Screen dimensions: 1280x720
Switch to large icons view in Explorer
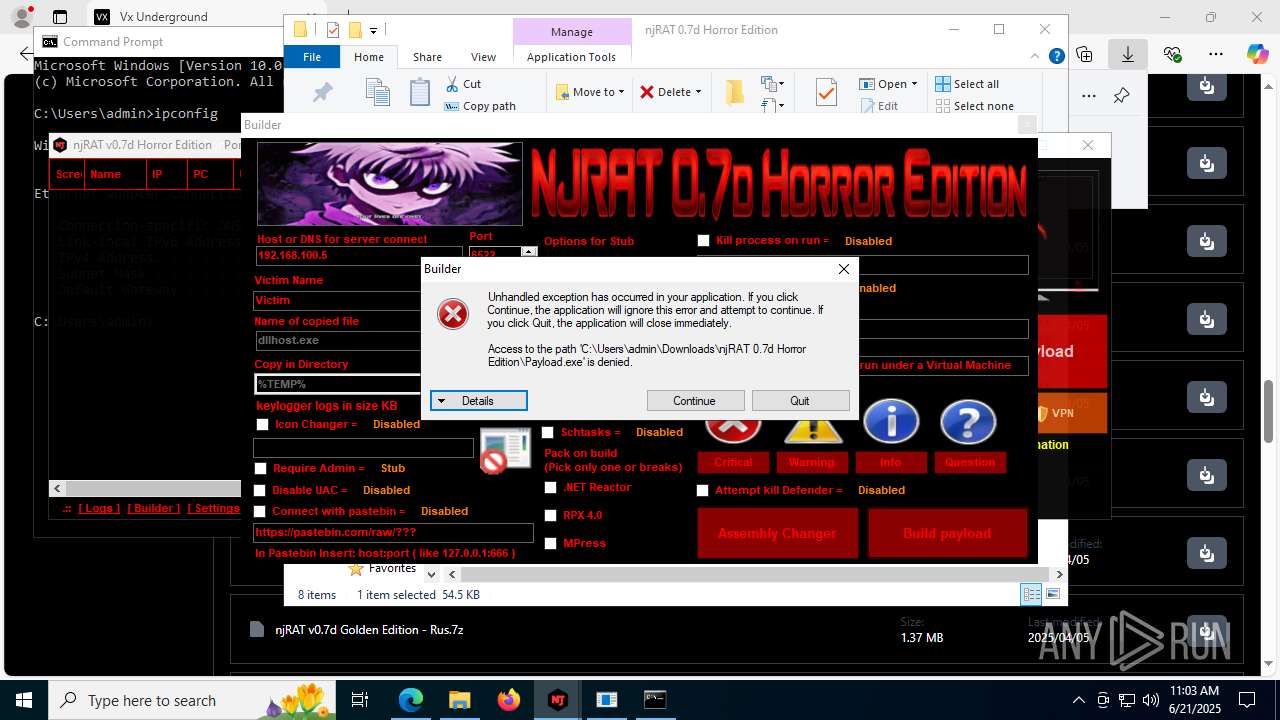click(x=1052, y=594)
